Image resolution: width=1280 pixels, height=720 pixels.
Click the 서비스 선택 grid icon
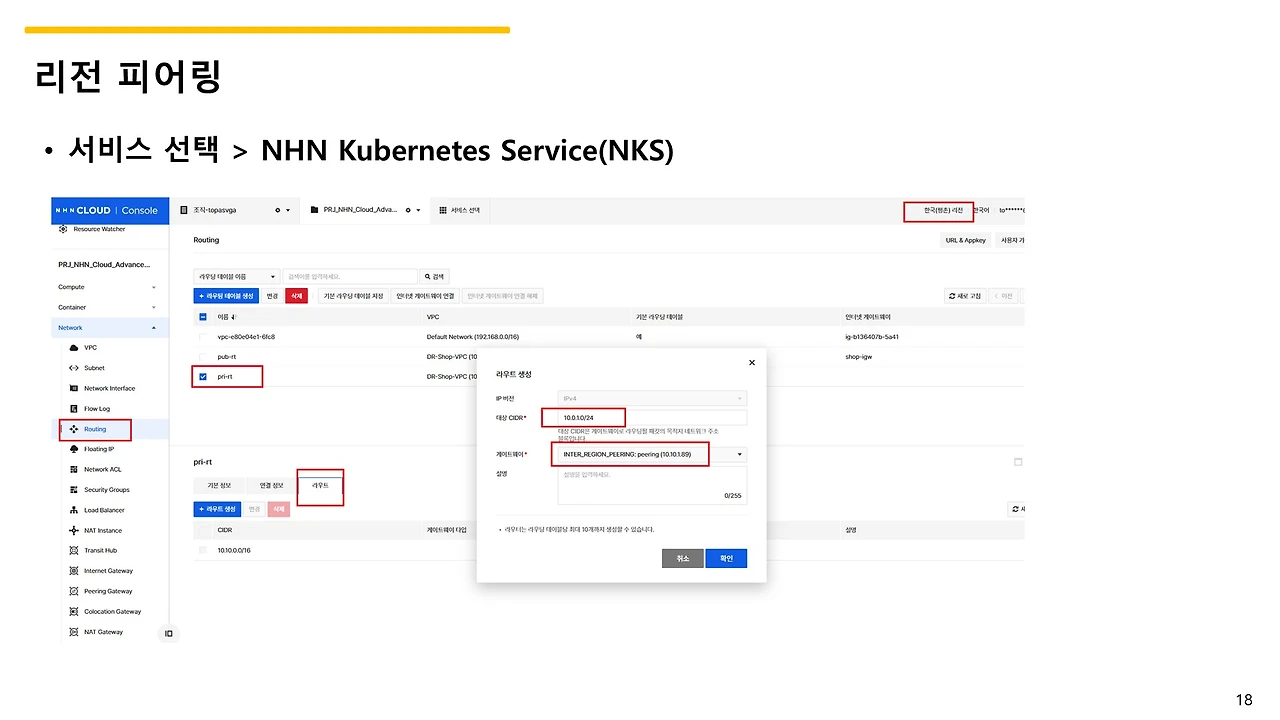click(443, 210)
